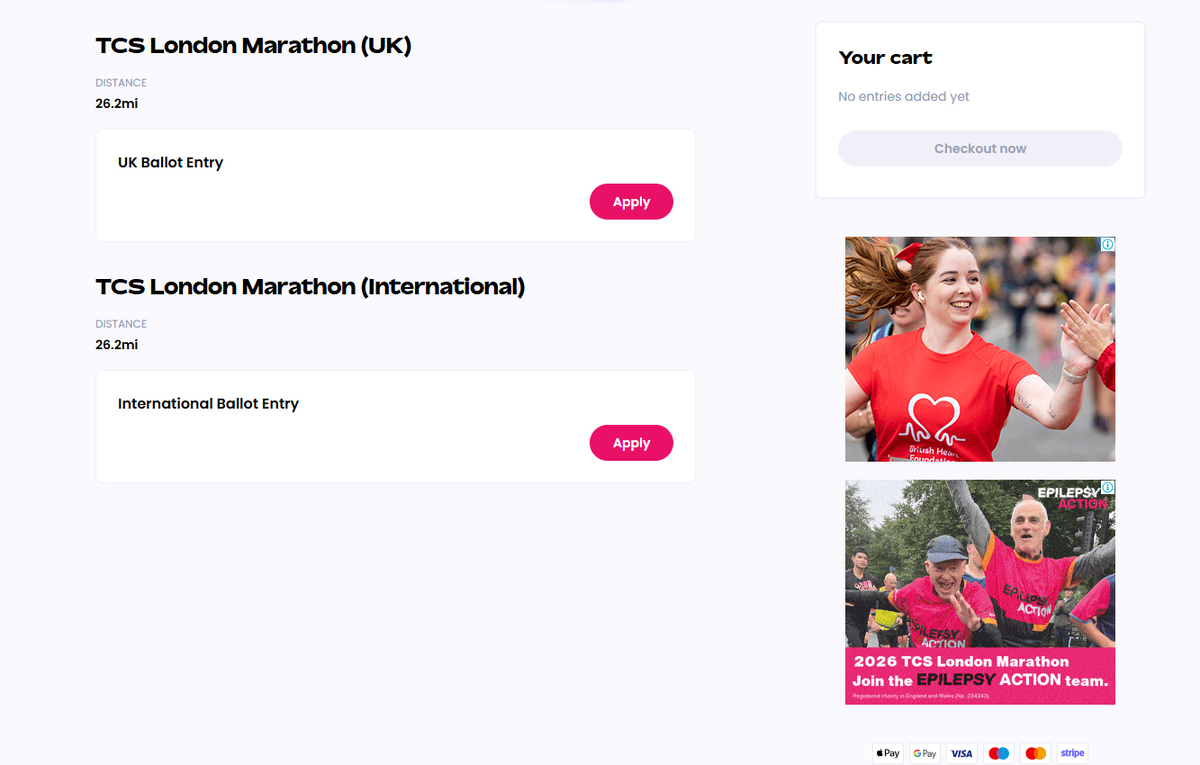Click the Stripe payment icon

click(1073, 753)
